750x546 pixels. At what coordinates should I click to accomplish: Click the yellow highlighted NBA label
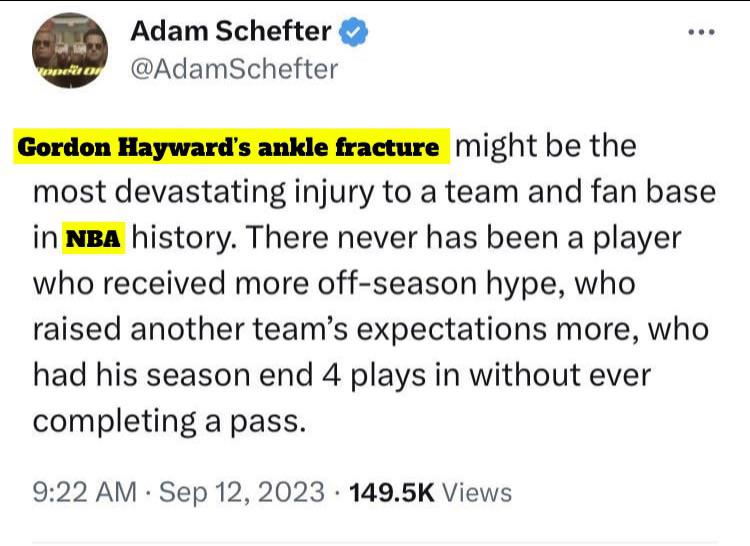pyautogui.click(x=93, y=240)
